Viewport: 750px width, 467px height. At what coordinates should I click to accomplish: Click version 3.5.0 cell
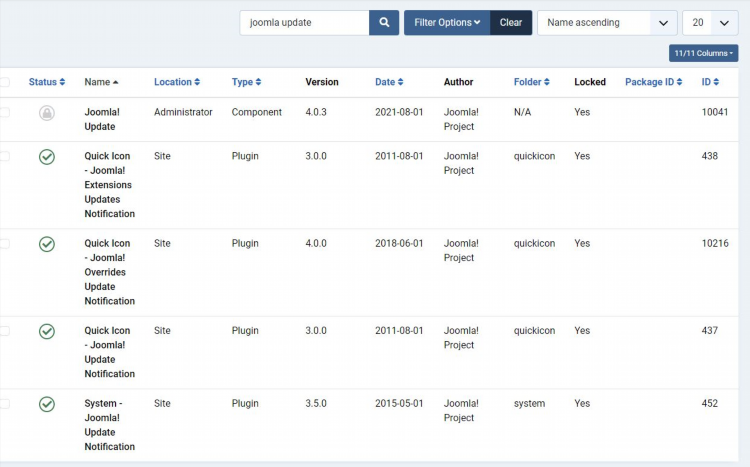tap(316, 403)
